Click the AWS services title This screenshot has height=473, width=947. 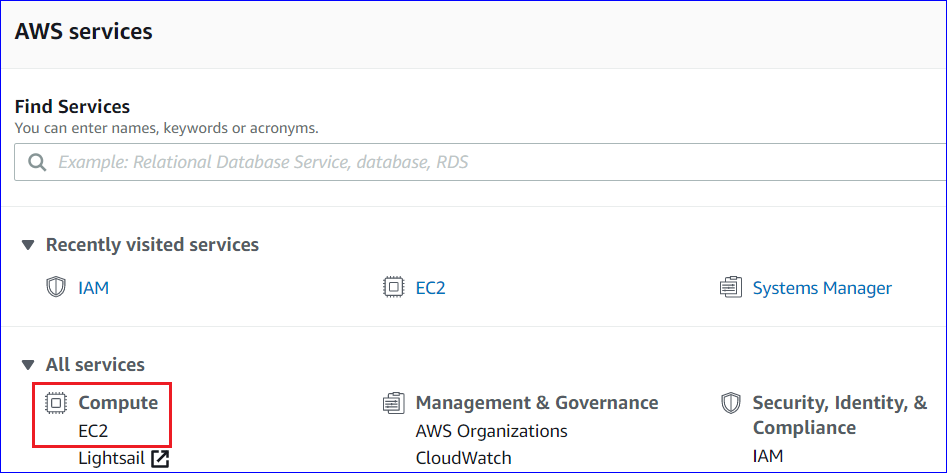(83, 31)
